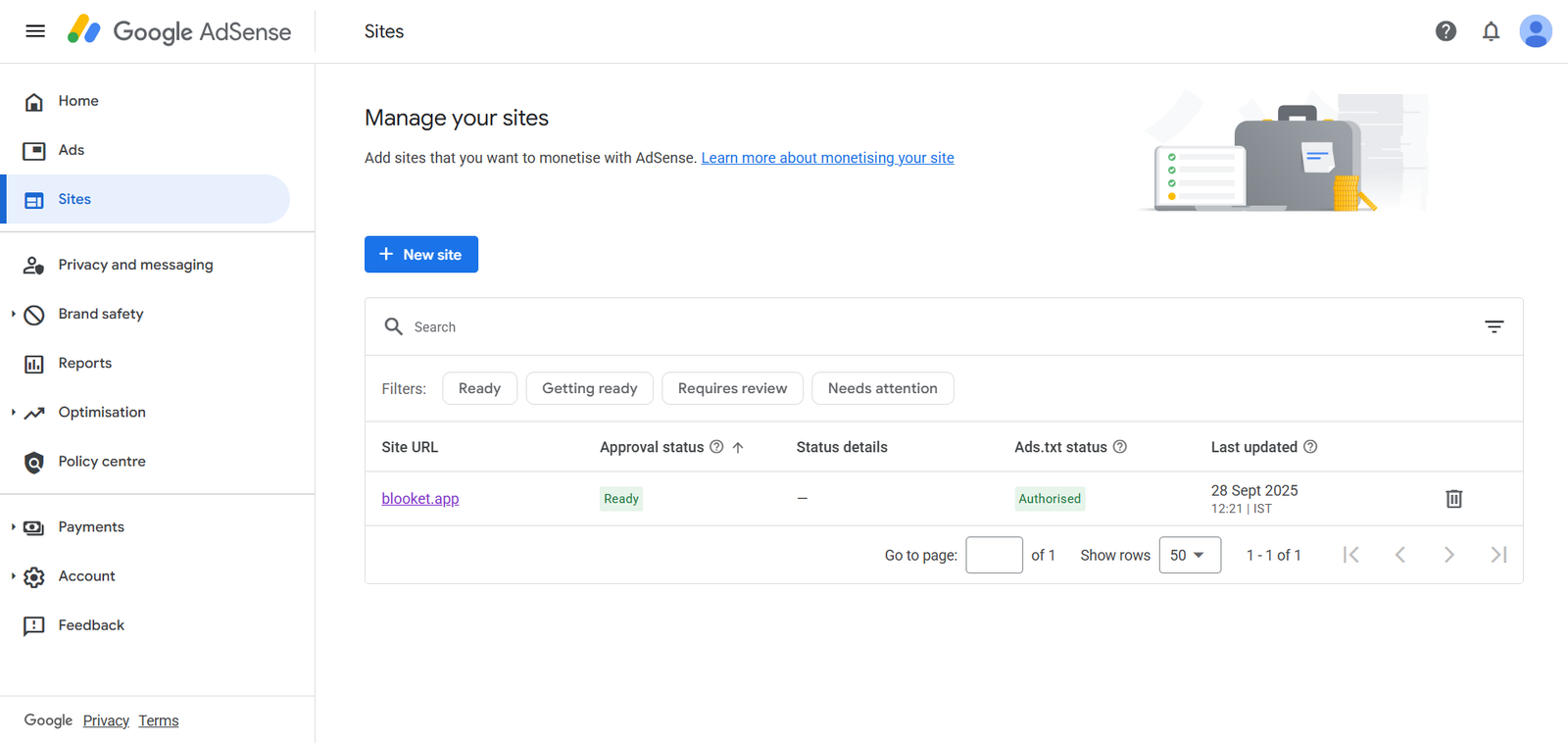Click the Approval status help icon
1568x743 pixels.
click(x=716, y=447)
